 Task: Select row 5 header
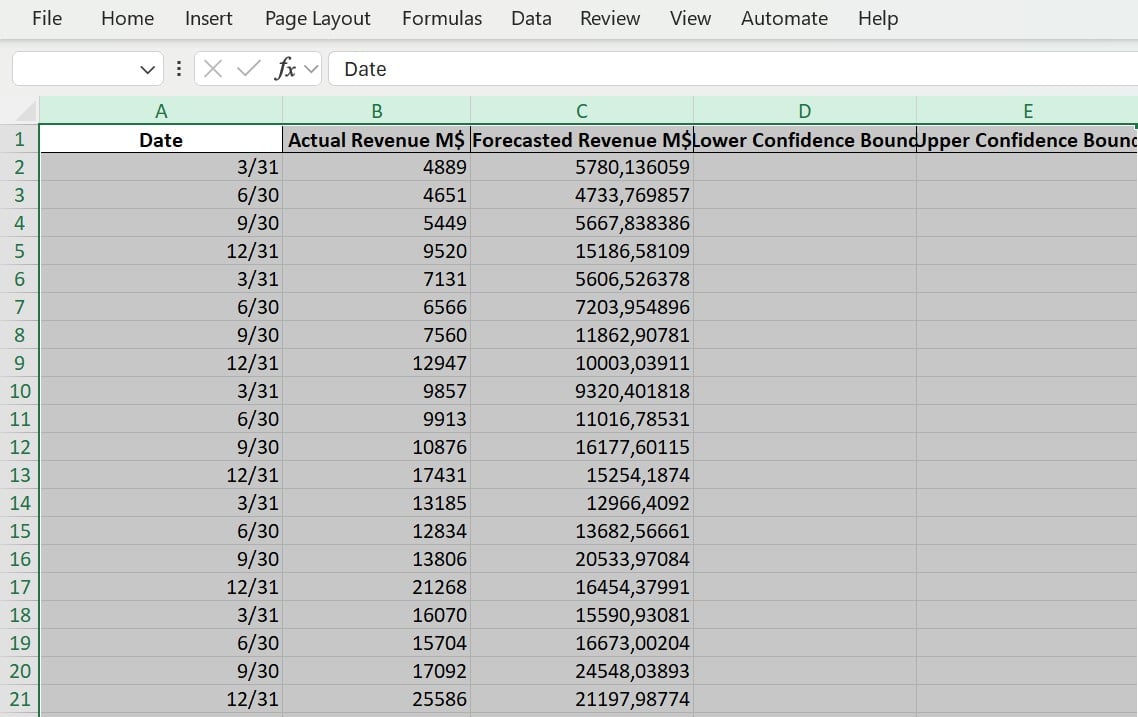click(20, 251)
